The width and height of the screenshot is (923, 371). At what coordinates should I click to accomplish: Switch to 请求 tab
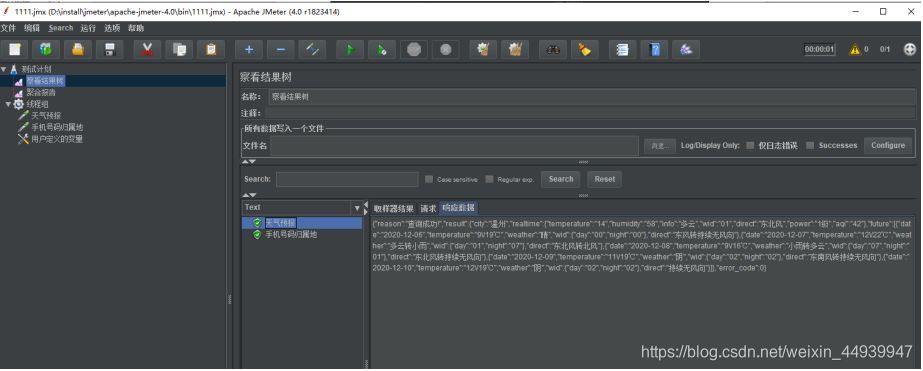pos(428,208)
